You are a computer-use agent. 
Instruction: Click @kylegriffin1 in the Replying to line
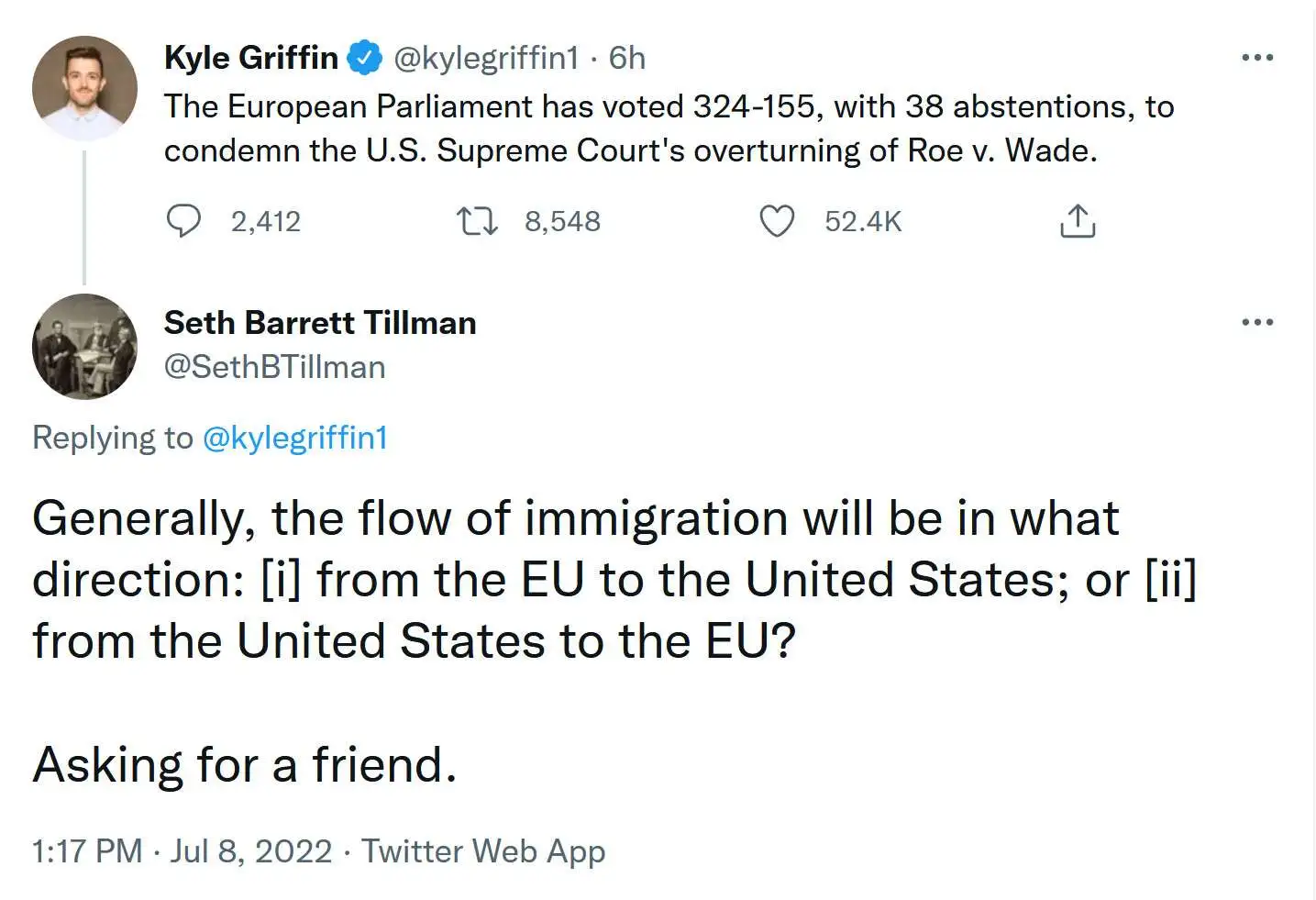(294, 438)
